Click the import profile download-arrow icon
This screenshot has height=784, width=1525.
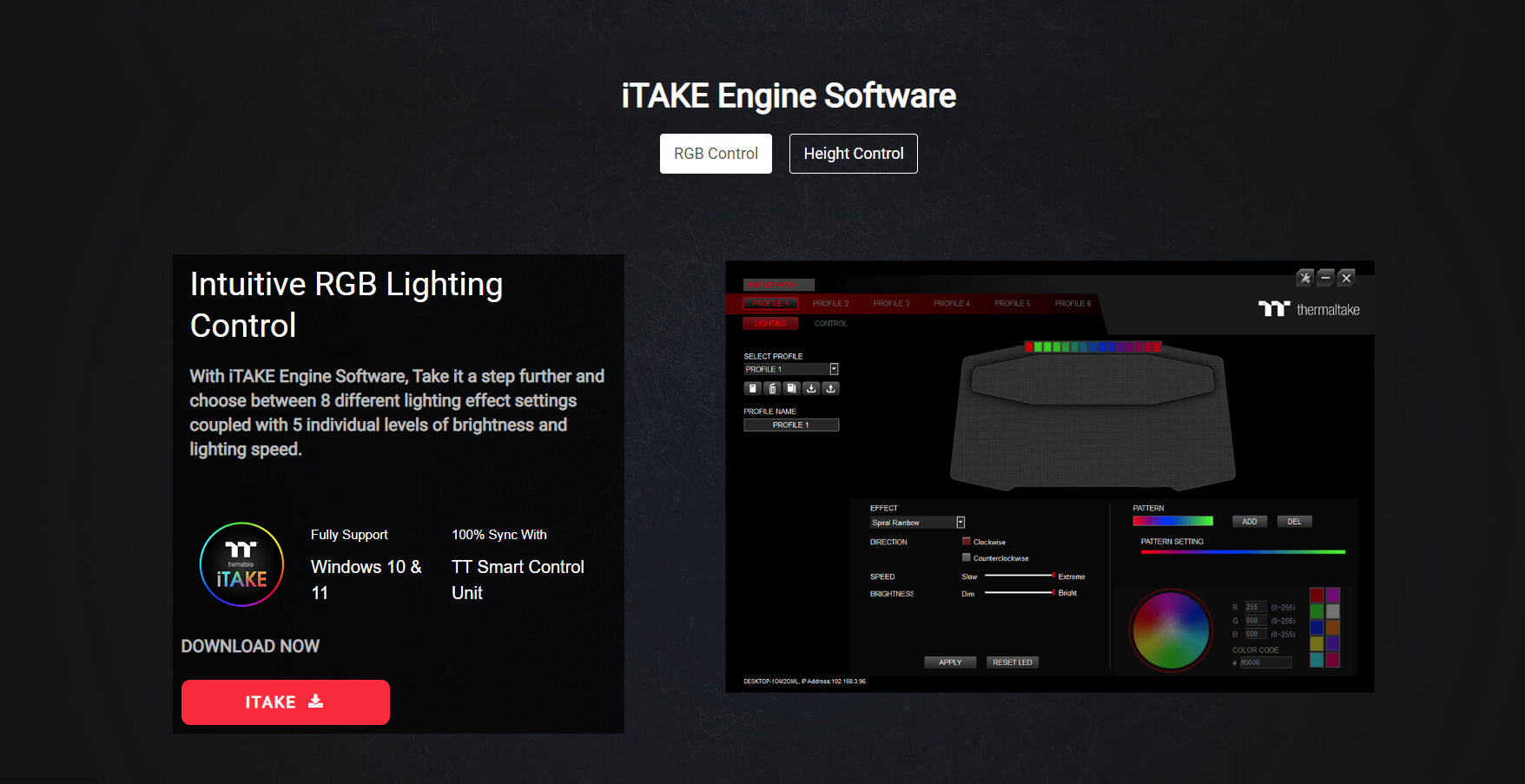coord(811,388)
